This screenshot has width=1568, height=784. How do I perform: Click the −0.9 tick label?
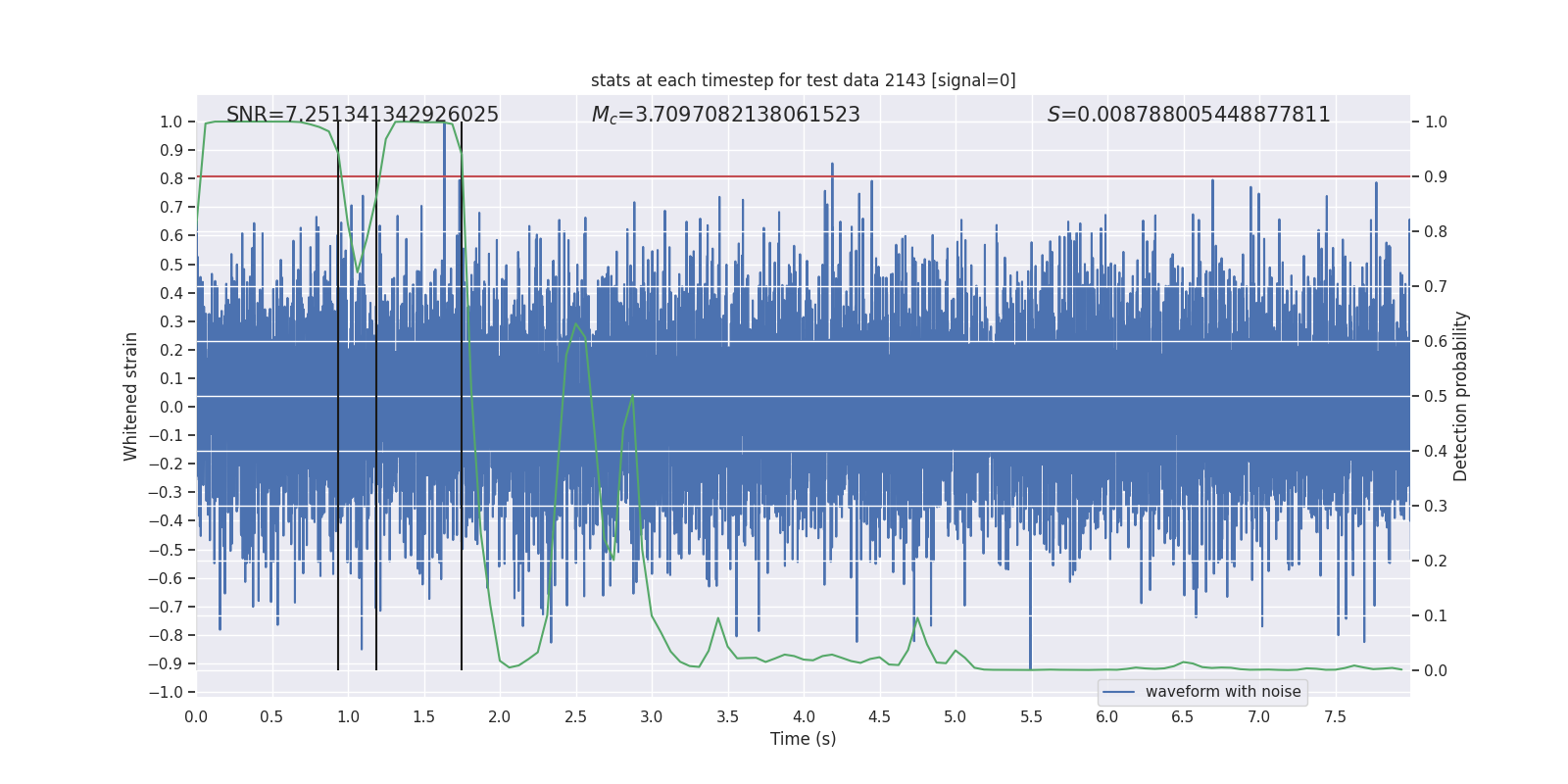tap(166, 663)
